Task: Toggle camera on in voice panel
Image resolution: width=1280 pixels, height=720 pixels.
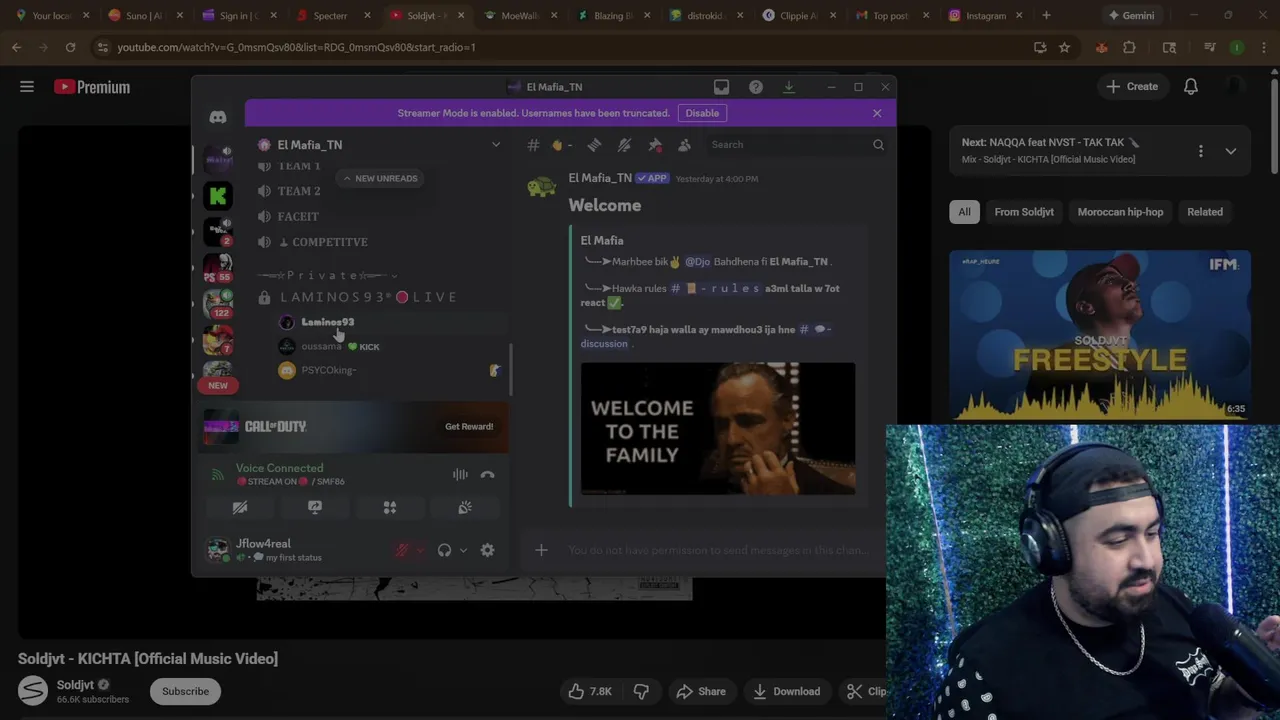Action: (240, 508)
